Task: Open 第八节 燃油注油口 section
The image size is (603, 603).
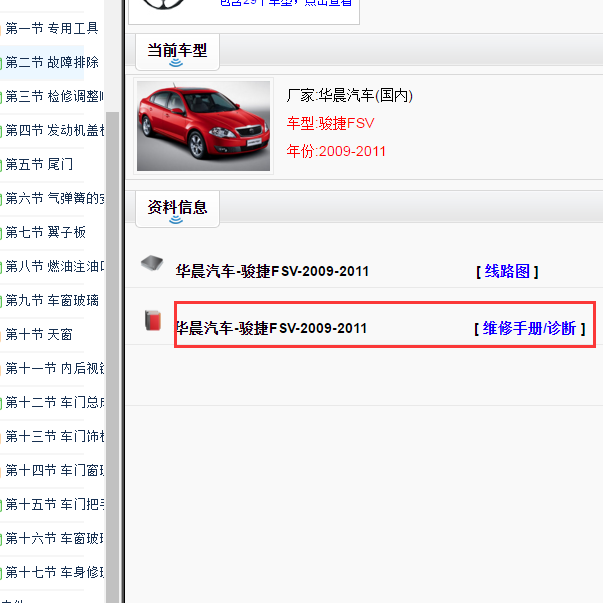Action: click(x=54, y=266)
